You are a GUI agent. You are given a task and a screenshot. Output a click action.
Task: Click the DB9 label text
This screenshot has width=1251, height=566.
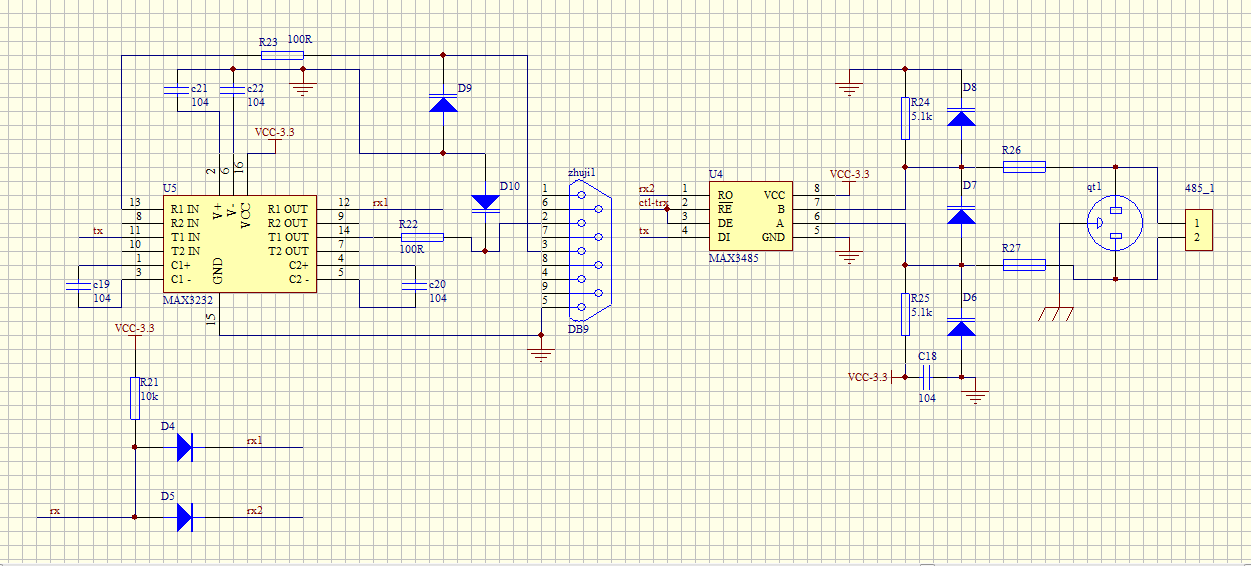coord(578,328)
